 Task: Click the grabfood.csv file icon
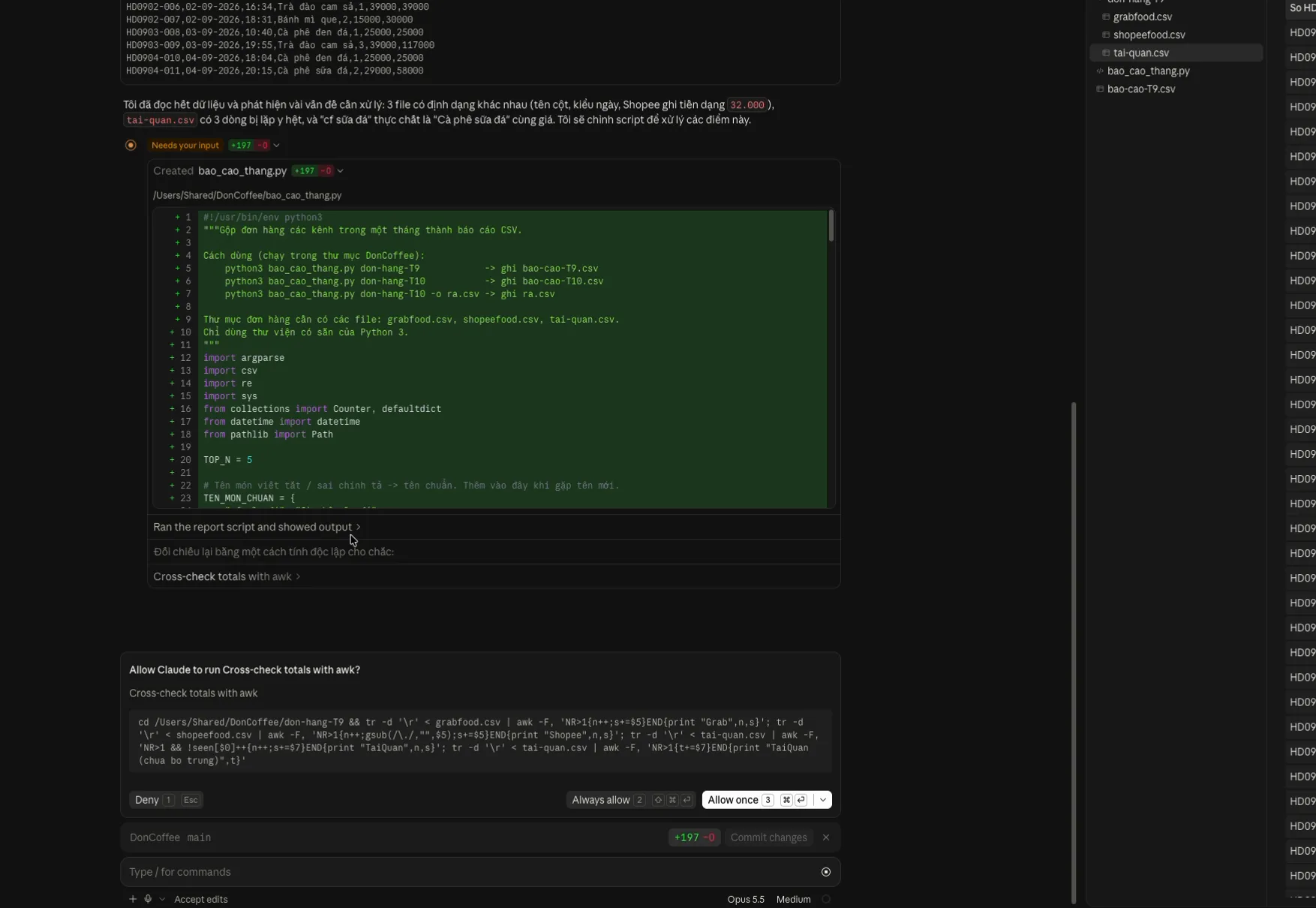click(1106, 17)
